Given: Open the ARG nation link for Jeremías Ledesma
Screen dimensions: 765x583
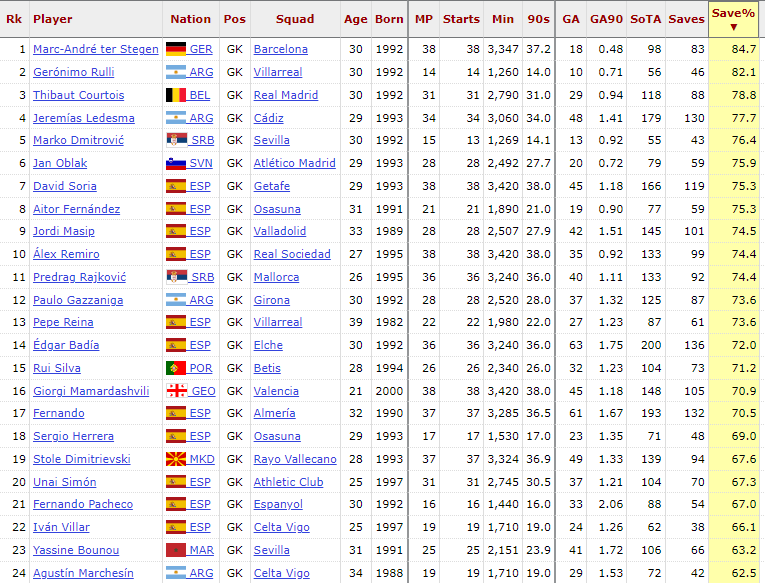Looking at the screenshot, I should click(201, 118).
